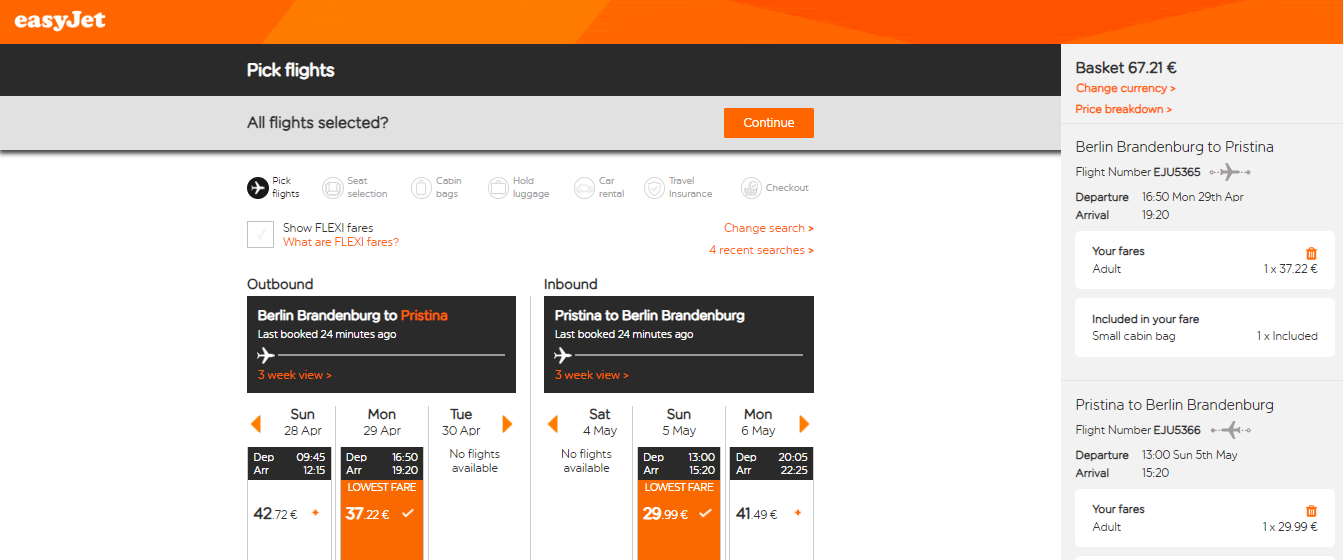Image resolution: width=1343 pixels, height=560 pixels.
Task: Show earlier outbound dates with the left arrow
Action: pyautogui.click(x=256, y=424)
